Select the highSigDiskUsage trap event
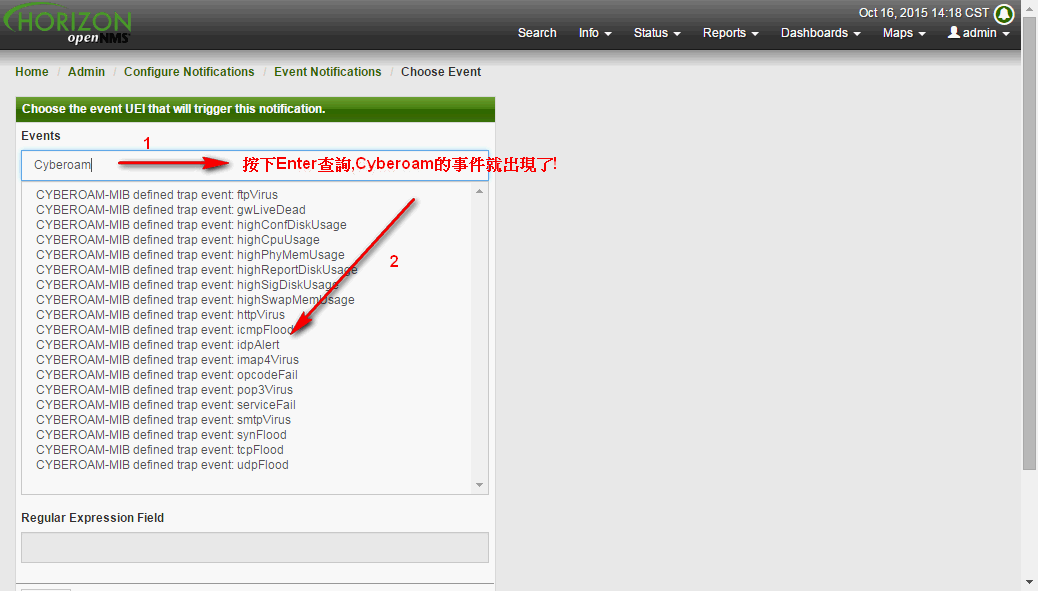1038x591 pixels. [x=187, y=285]
